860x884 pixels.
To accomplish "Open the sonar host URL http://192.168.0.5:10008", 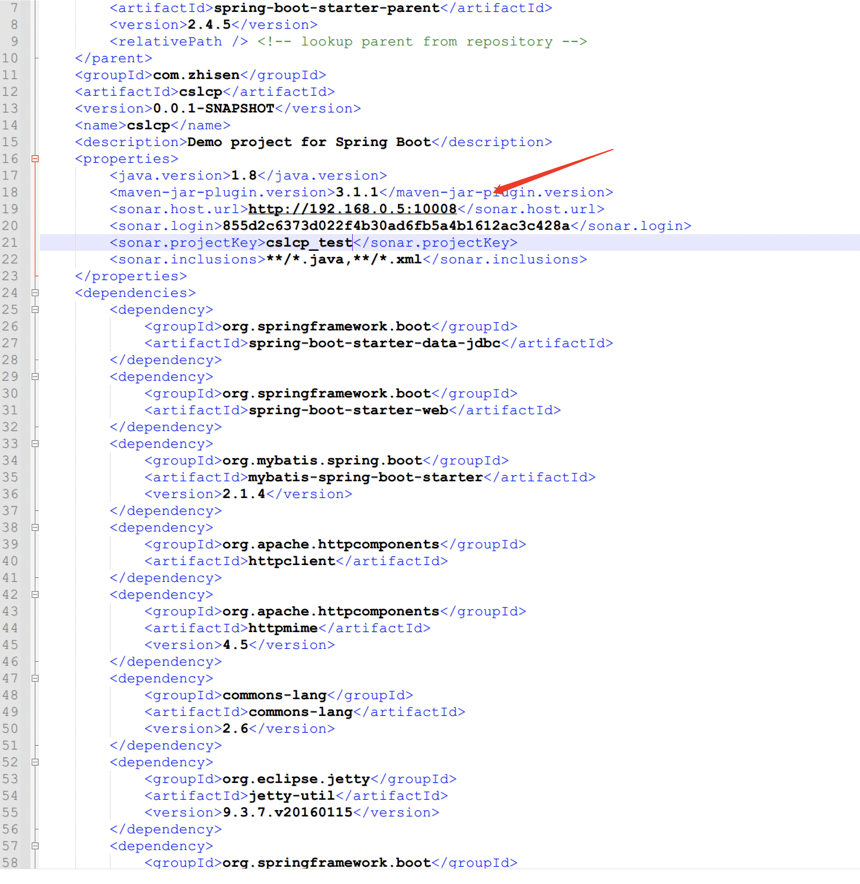I will [x=352, y=209].
